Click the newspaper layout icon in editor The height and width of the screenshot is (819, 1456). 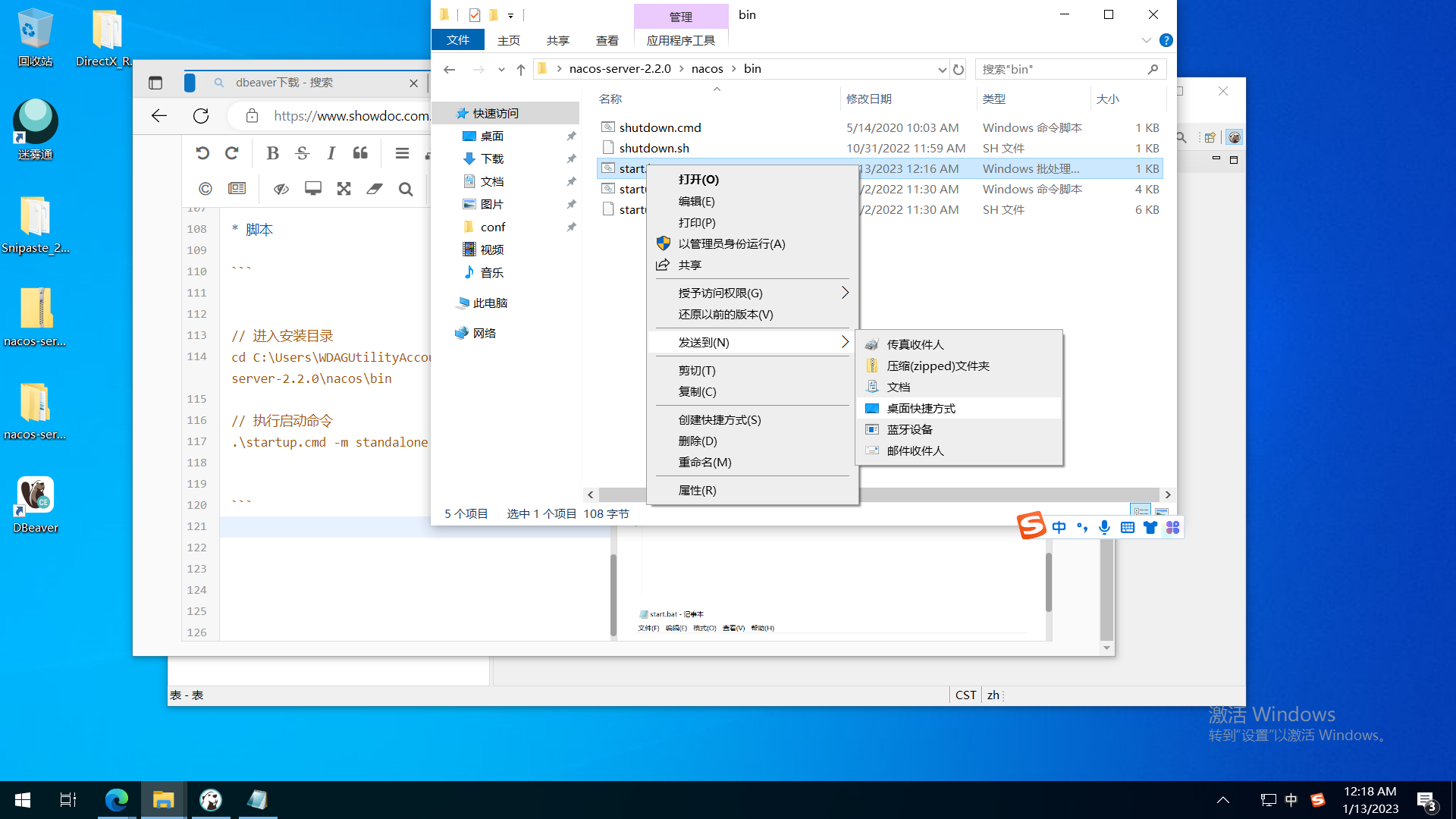pos(237,189)
